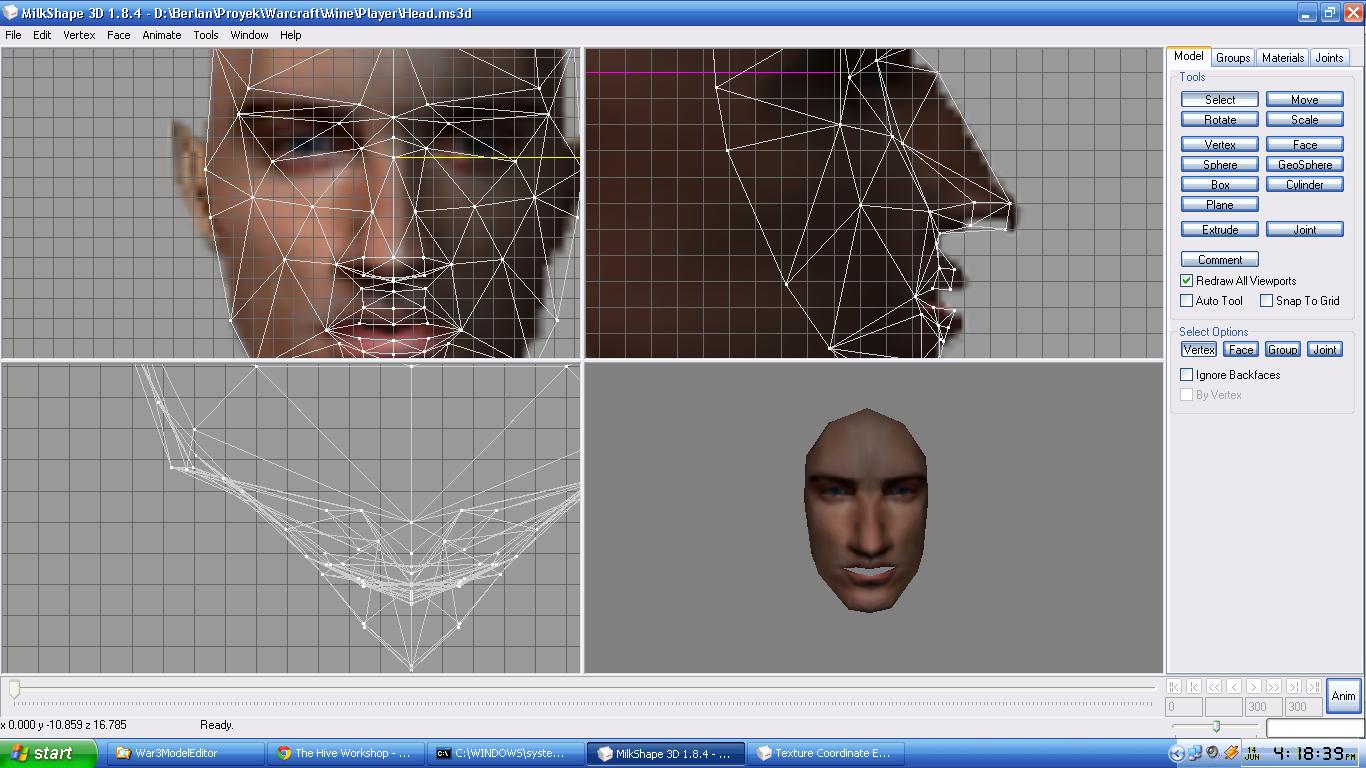
Task: Open the File menu
Action: click(13, 35)
